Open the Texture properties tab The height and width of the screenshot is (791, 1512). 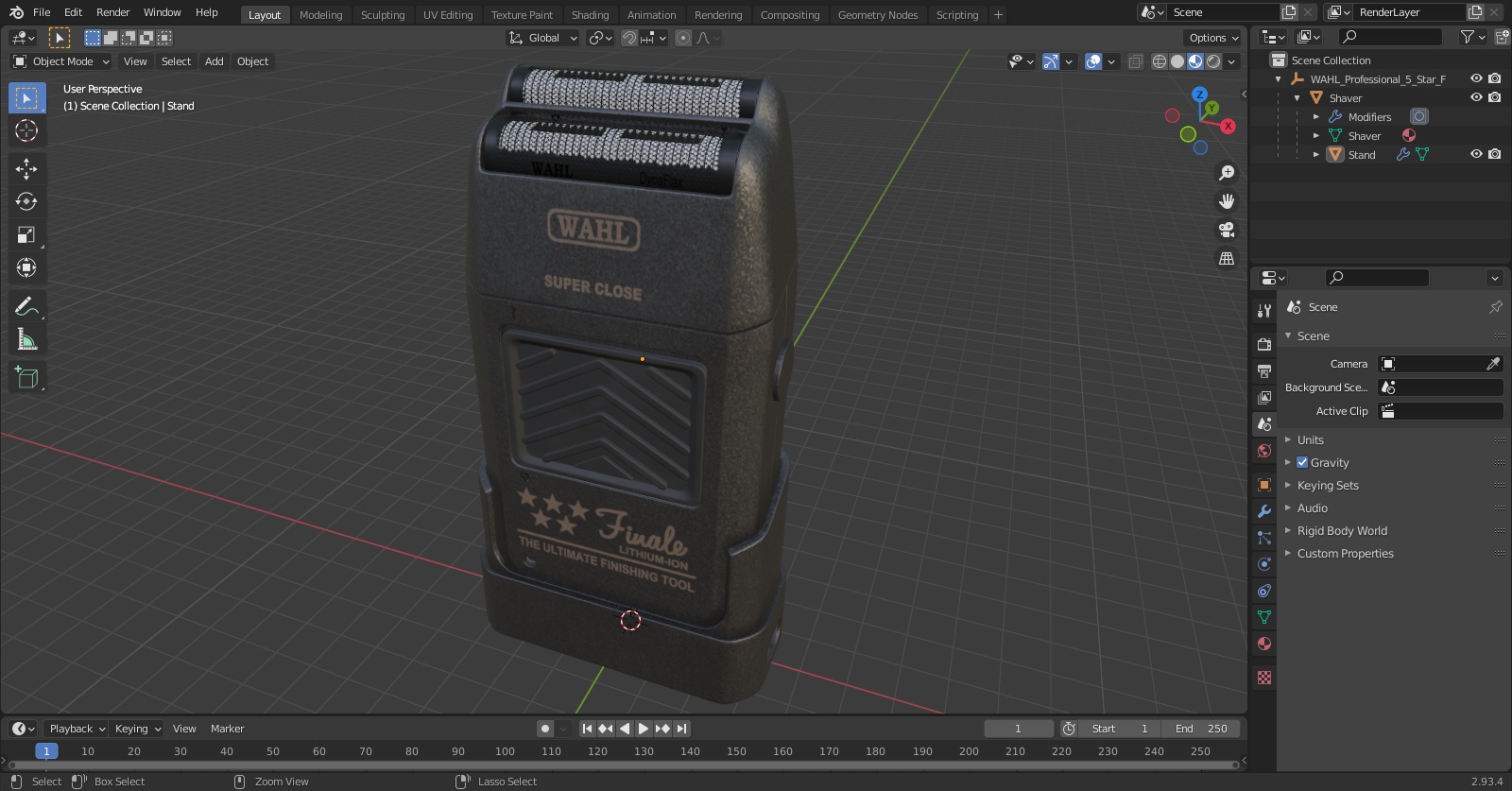click(1264, 678)
